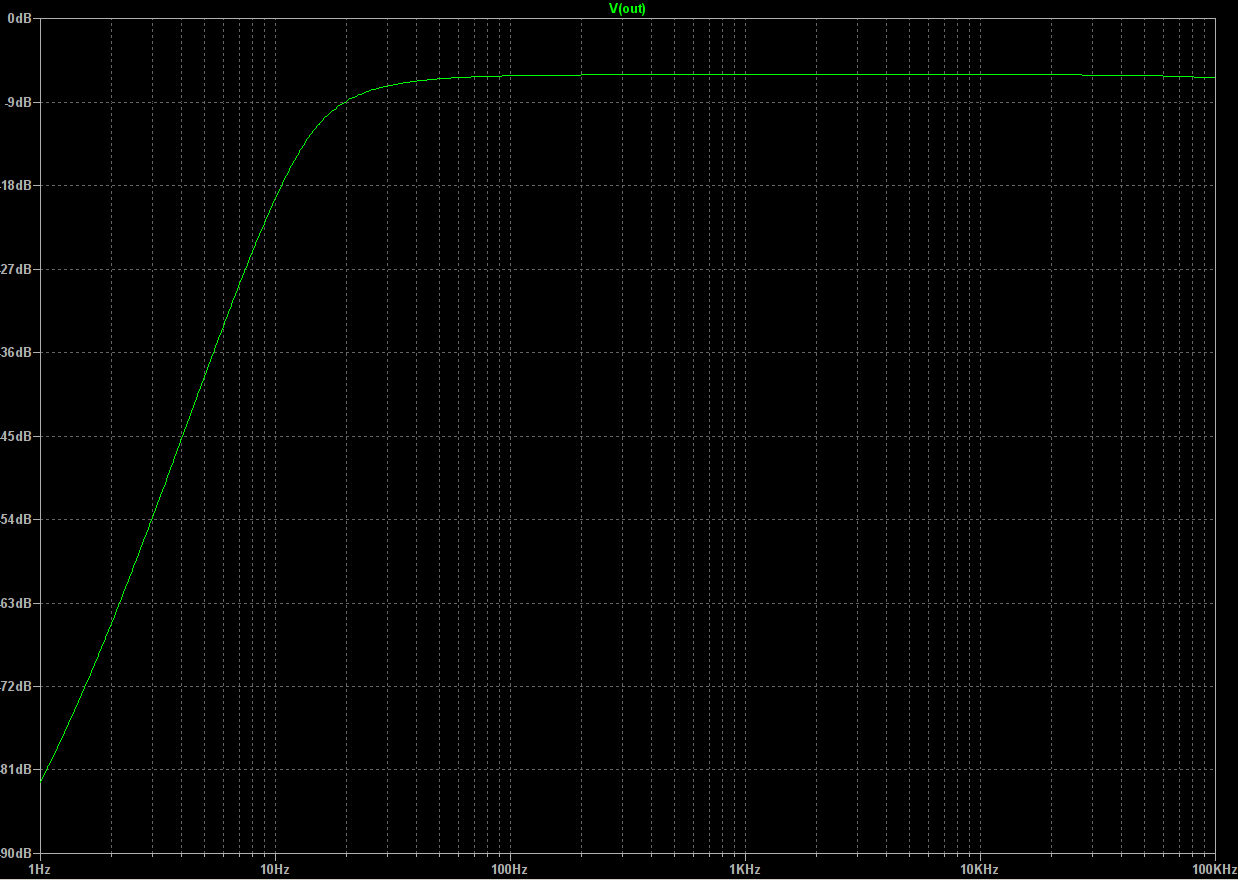Click the 0dB axis label
The image size is (1238, 880).
(x=21, y=18)
